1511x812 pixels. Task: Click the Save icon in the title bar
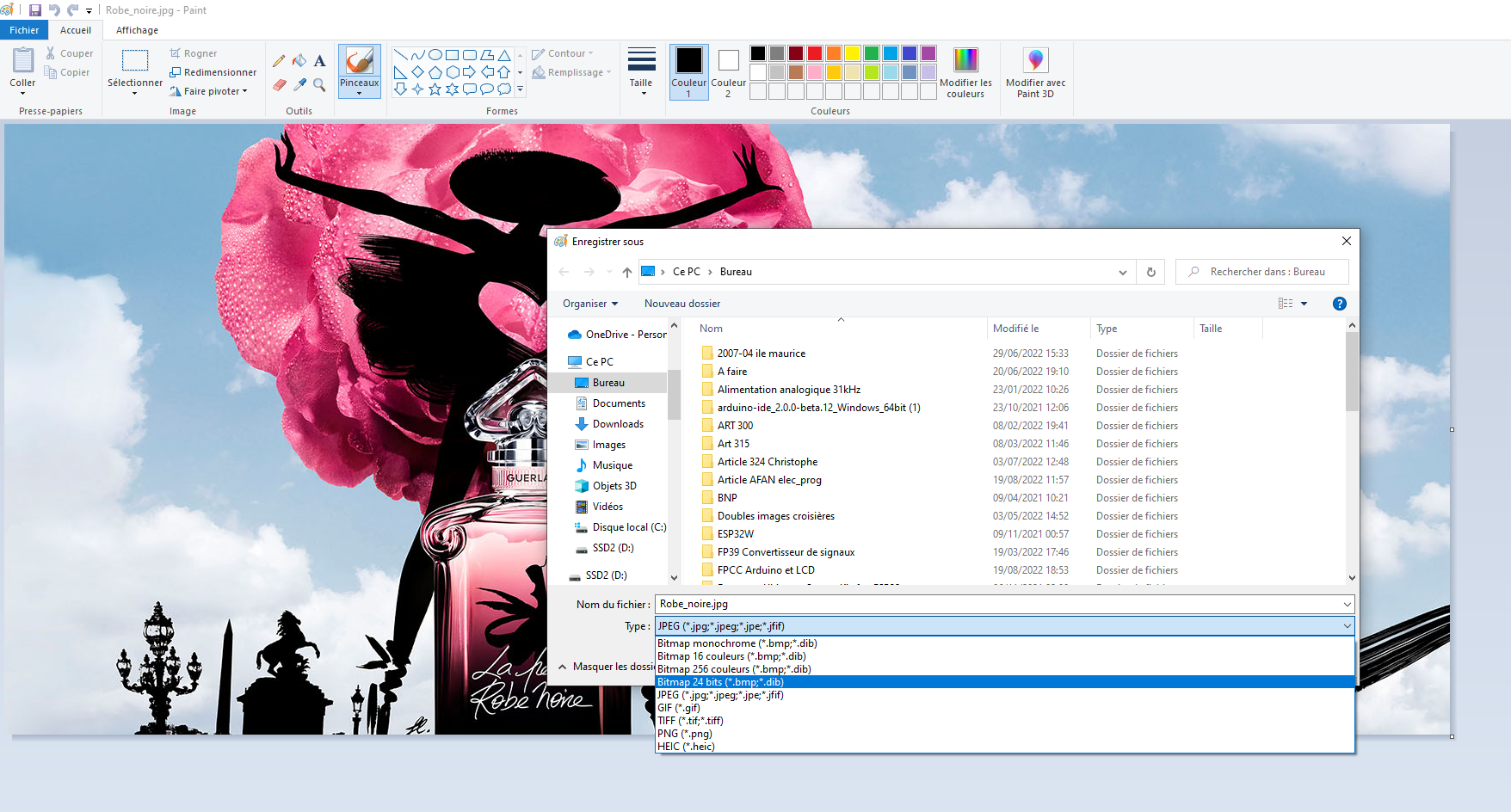click(x=35, y=10)
